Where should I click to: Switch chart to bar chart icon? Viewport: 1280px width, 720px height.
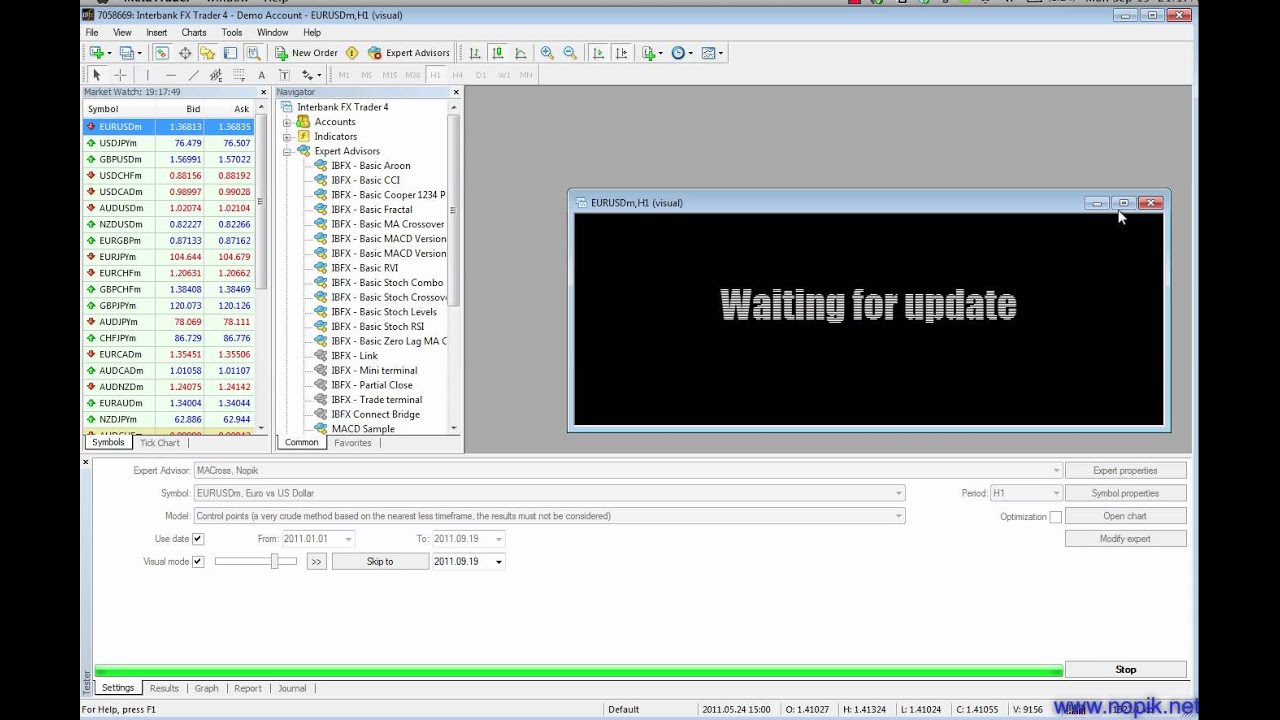(475, 53)
